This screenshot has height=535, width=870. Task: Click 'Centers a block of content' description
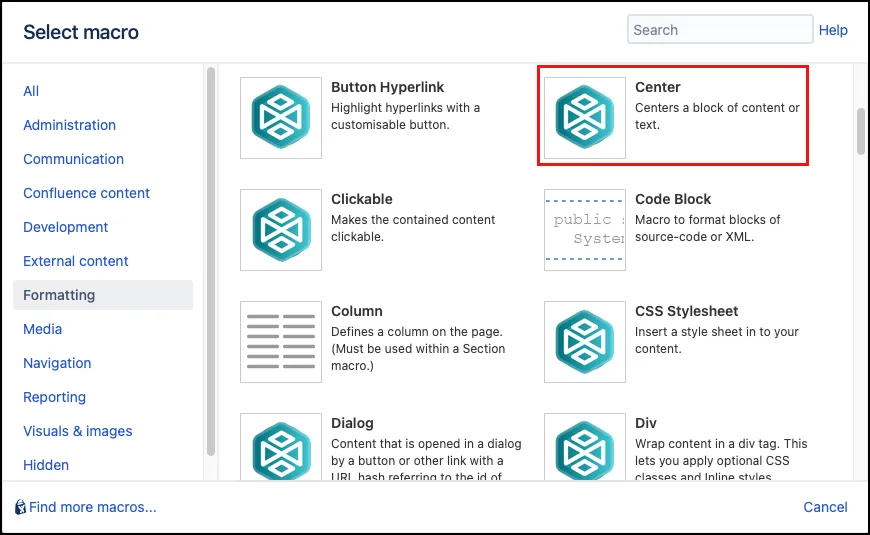pos(717,116)
